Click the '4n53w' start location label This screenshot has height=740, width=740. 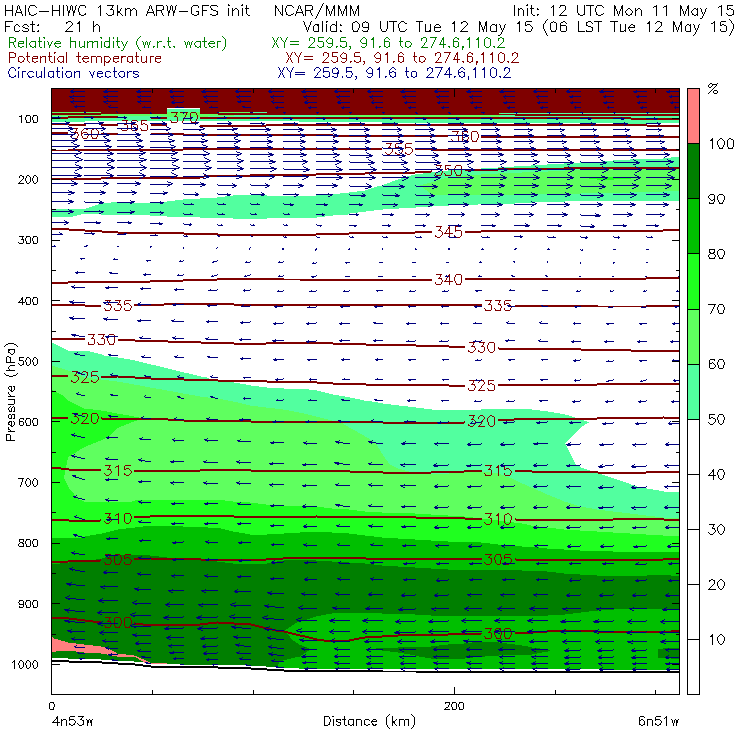[73, 722]
